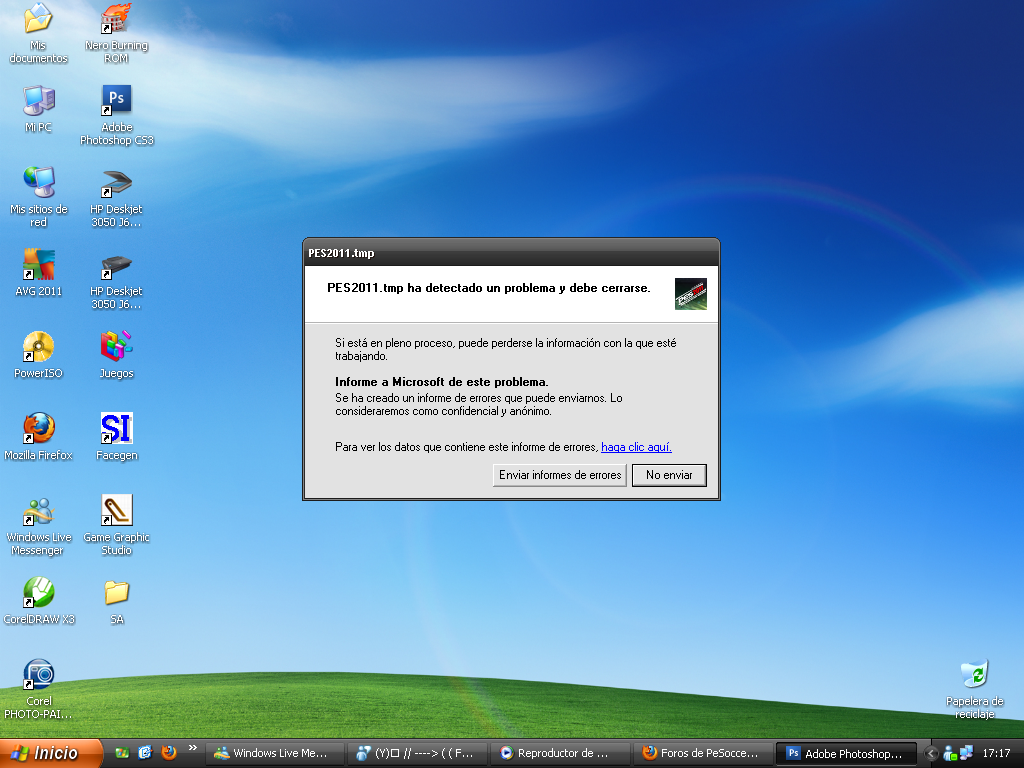Click the Firefox quick launch icon
This screenshot has height=768, width=1024.
coord(168,753)
